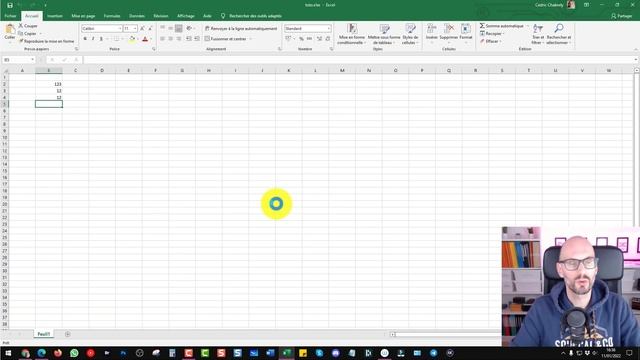The height and width of the screenshot is (360, 640).
Task: Open the Windows Start menu
Action: [8, 353]
